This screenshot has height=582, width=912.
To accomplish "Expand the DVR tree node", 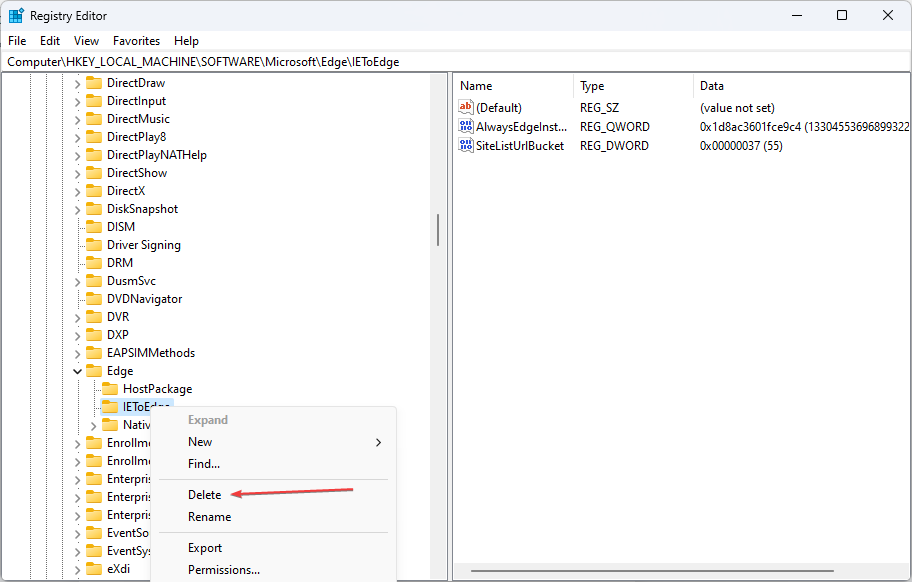I will point(77,318).
